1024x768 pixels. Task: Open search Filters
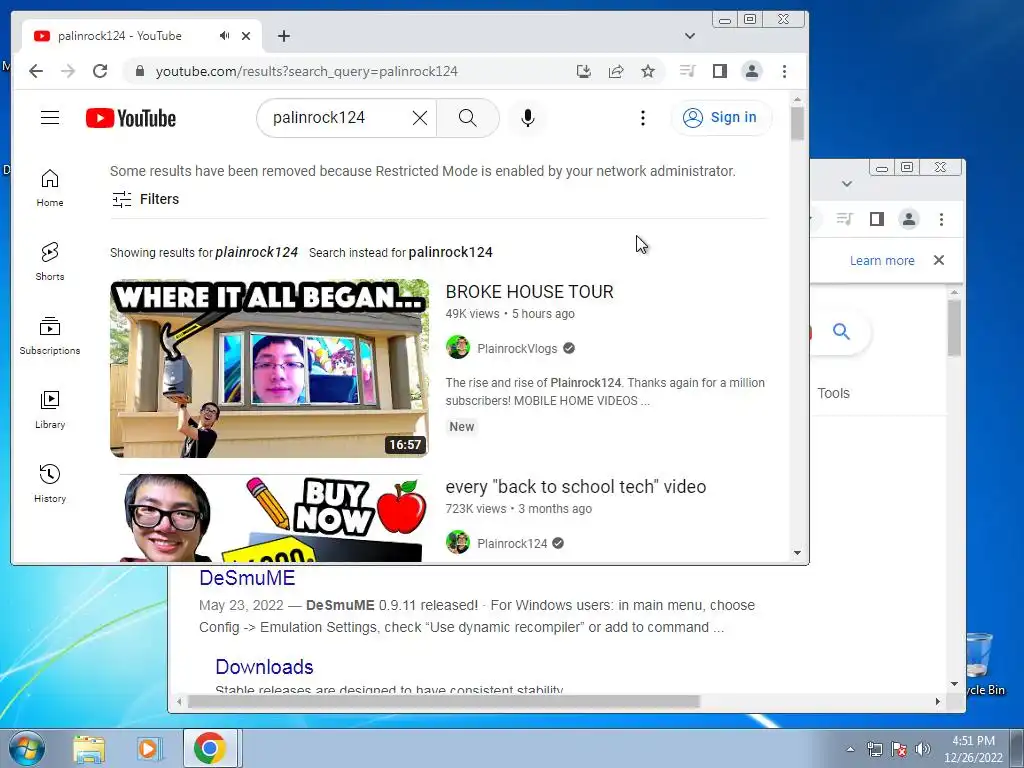point(145,199)
